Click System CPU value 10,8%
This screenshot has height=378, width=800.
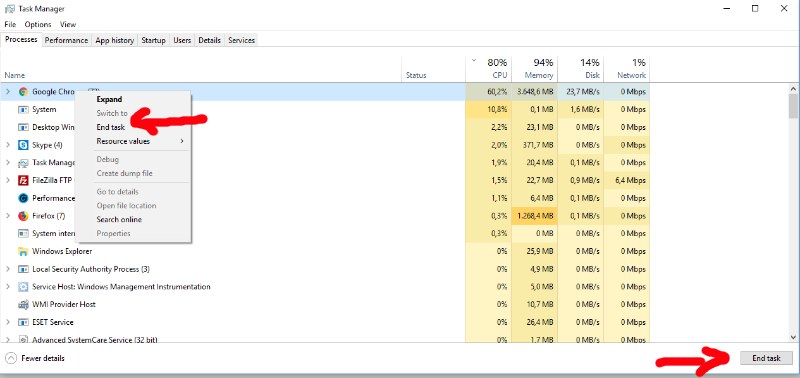[488, 110]
